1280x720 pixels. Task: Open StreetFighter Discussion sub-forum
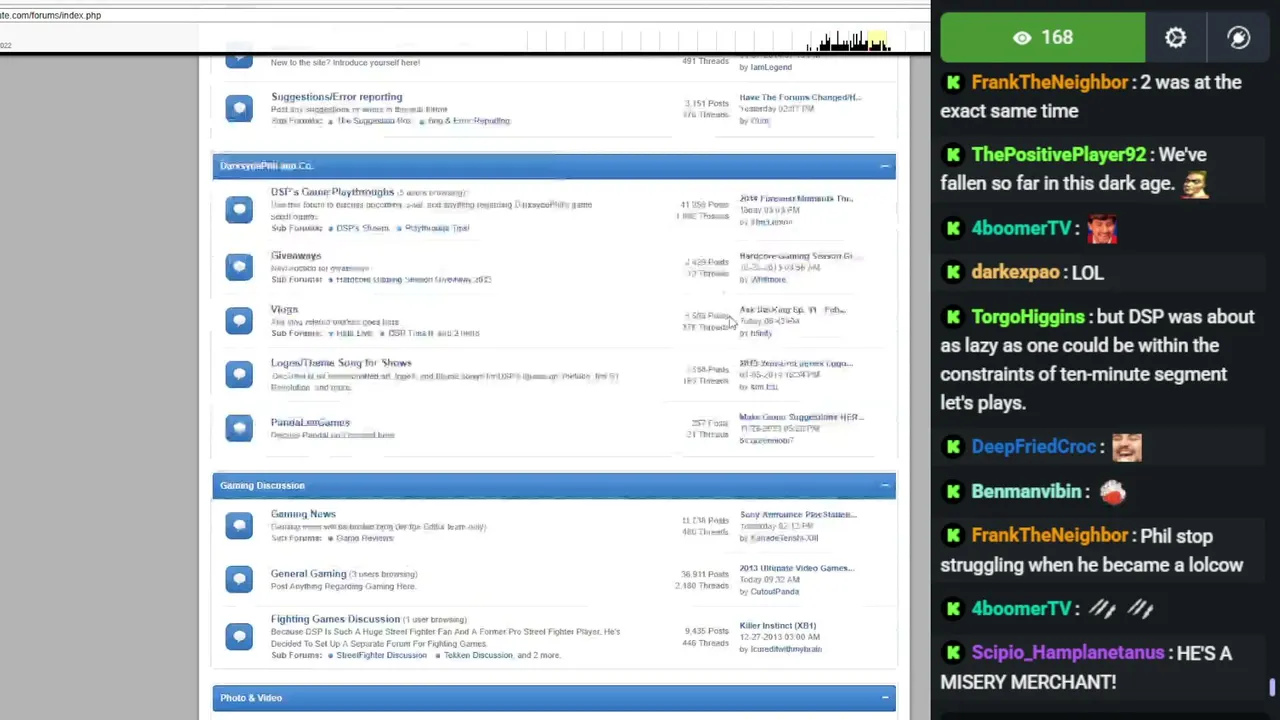[381, 655]
